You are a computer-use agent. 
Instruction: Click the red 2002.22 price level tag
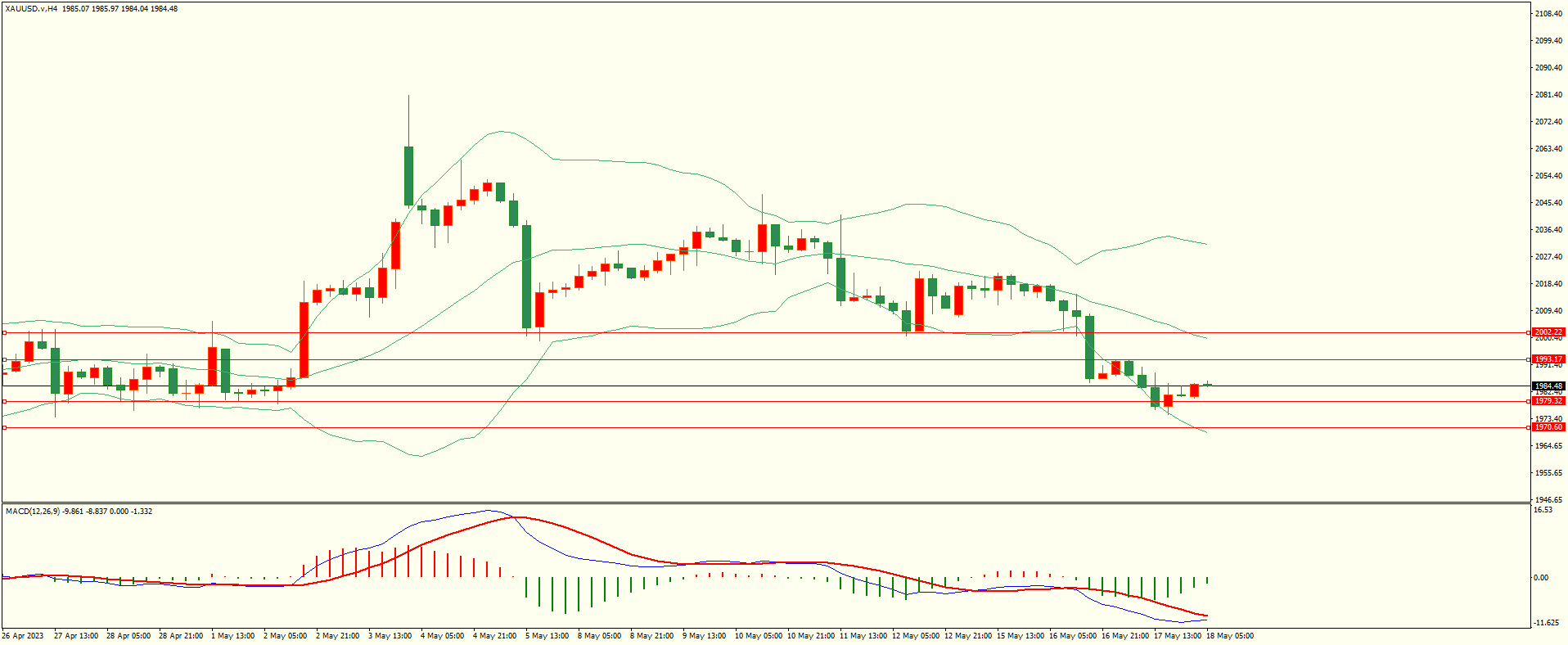[x=1548, y=332]
